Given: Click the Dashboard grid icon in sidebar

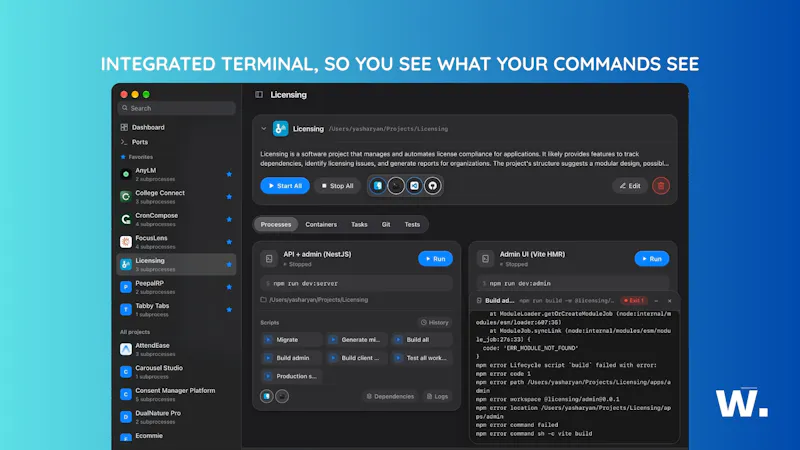Looking at the screenshot, I should (124, 127).
